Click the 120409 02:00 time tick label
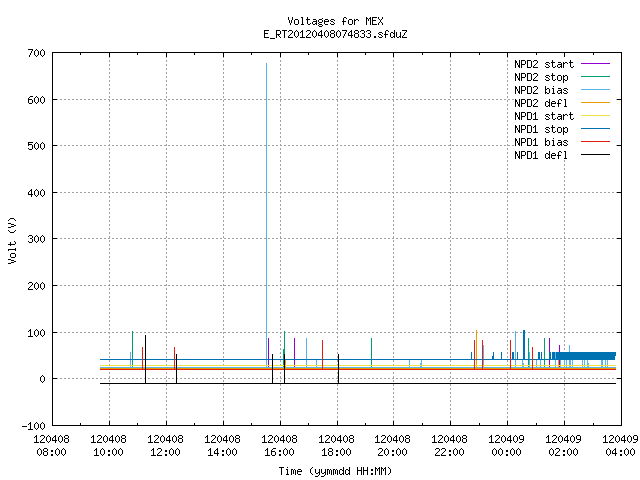This screenshot has height=480, width=640. [x=564, y=446]
